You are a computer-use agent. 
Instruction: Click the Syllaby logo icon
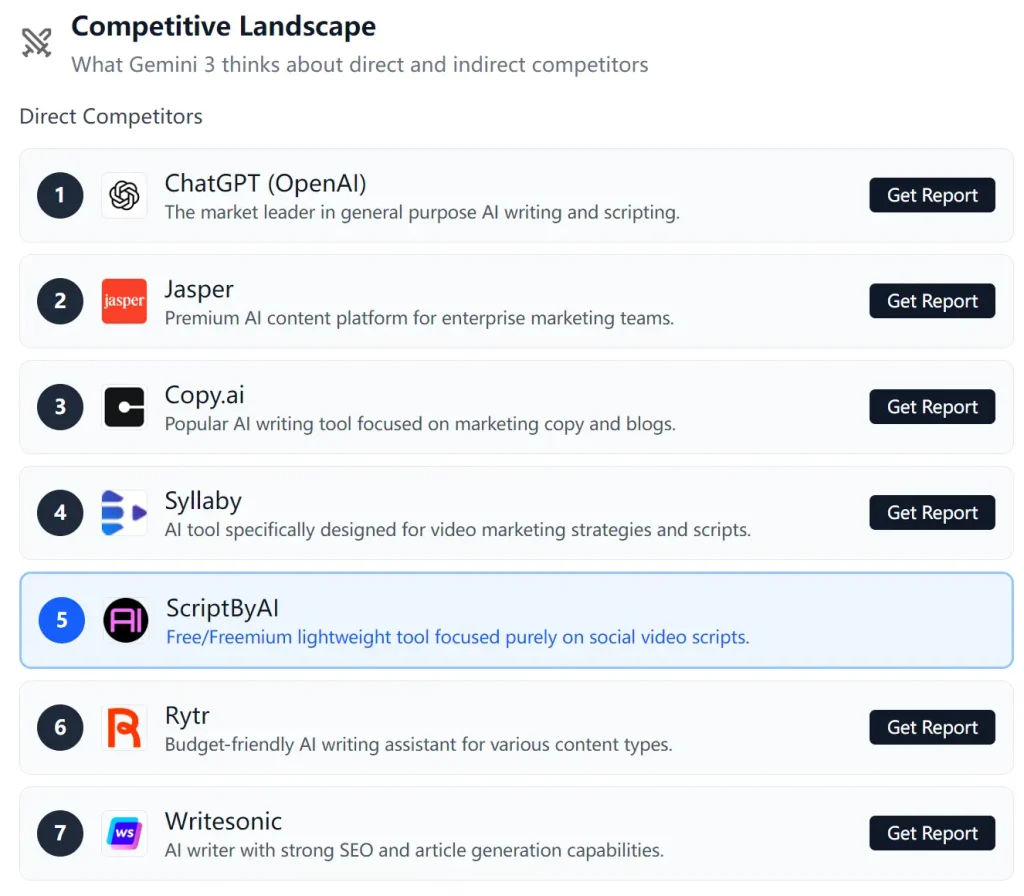[124, 513]
